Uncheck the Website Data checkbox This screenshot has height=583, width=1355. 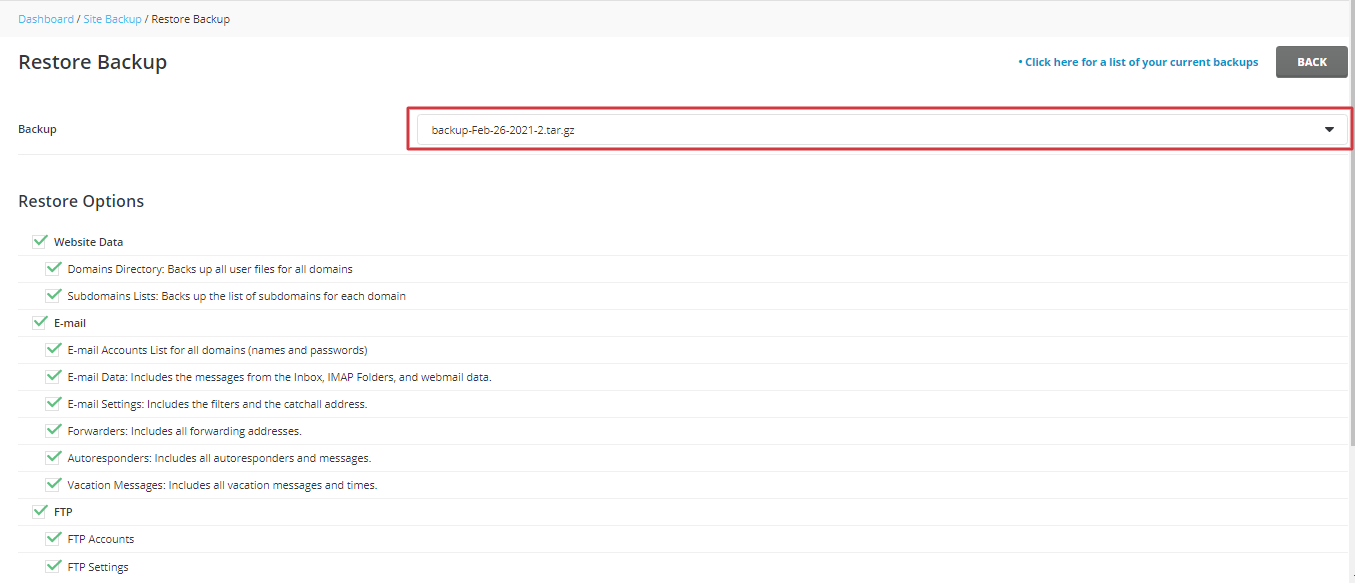click(x=40, y=241)
